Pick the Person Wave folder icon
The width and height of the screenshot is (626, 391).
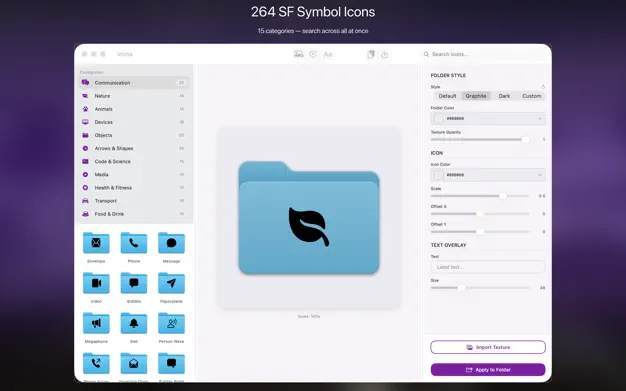(171, 324)
